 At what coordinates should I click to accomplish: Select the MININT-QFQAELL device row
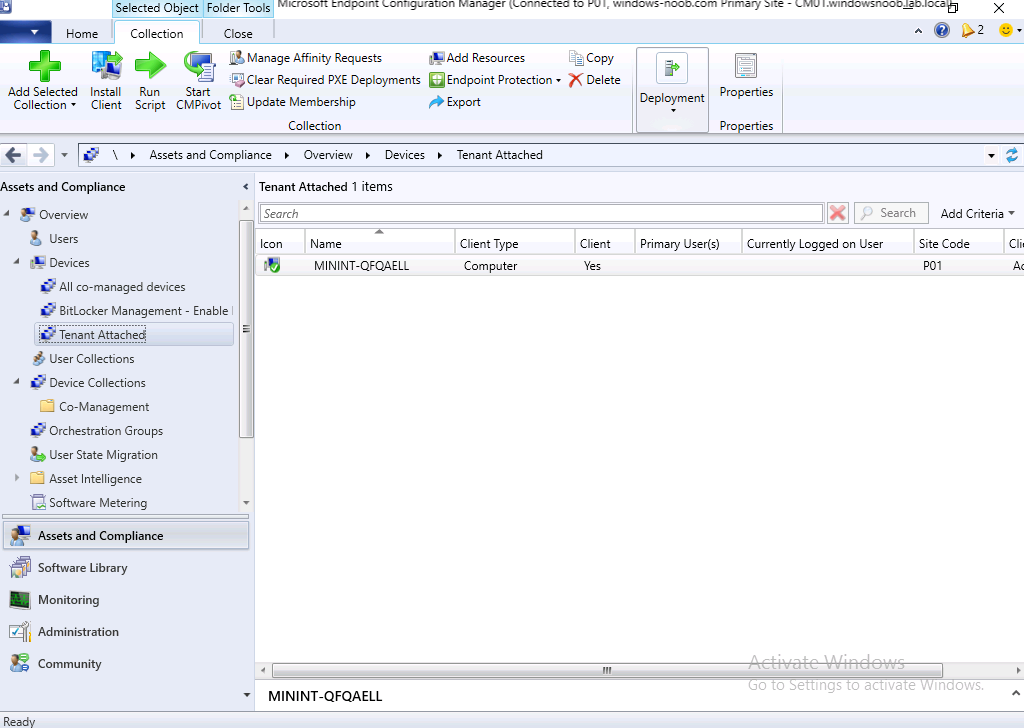coord(639,266)
